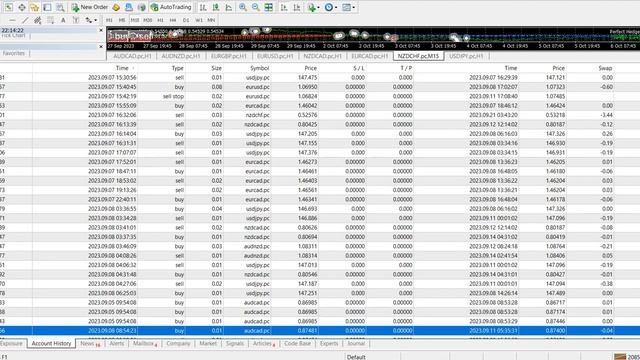This screenshot has width=640, height=360.
Task: Switch chart to bar chart icon
Action: click(x=203, y=7)
